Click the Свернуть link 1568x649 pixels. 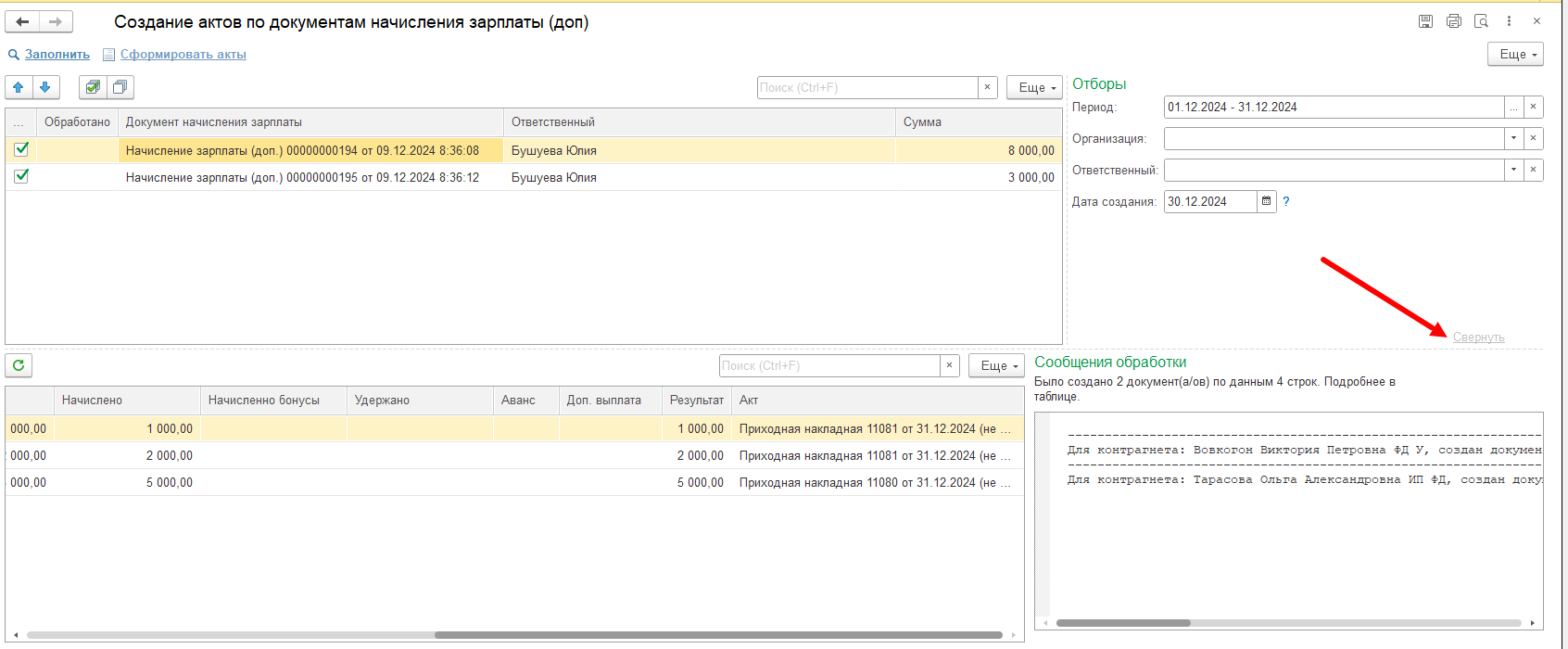1478,337
